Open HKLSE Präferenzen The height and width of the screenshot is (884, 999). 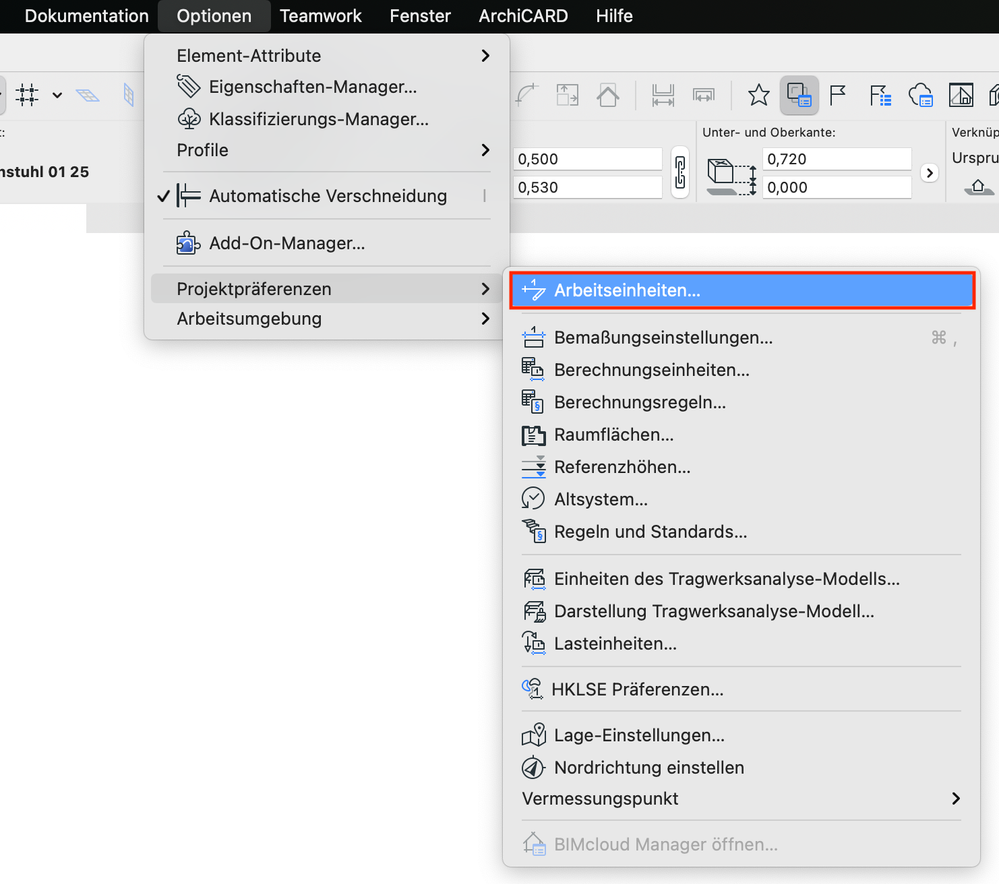[x=741, y=690]
